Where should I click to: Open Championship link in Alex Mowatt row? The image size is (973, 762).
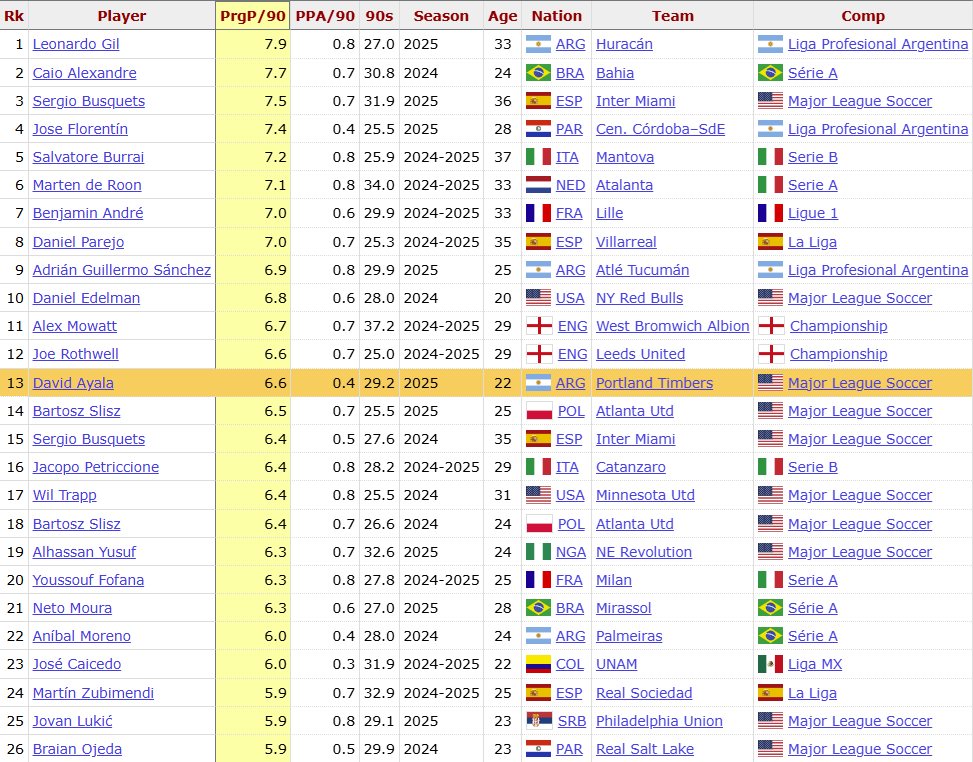[x=838, y=326]
